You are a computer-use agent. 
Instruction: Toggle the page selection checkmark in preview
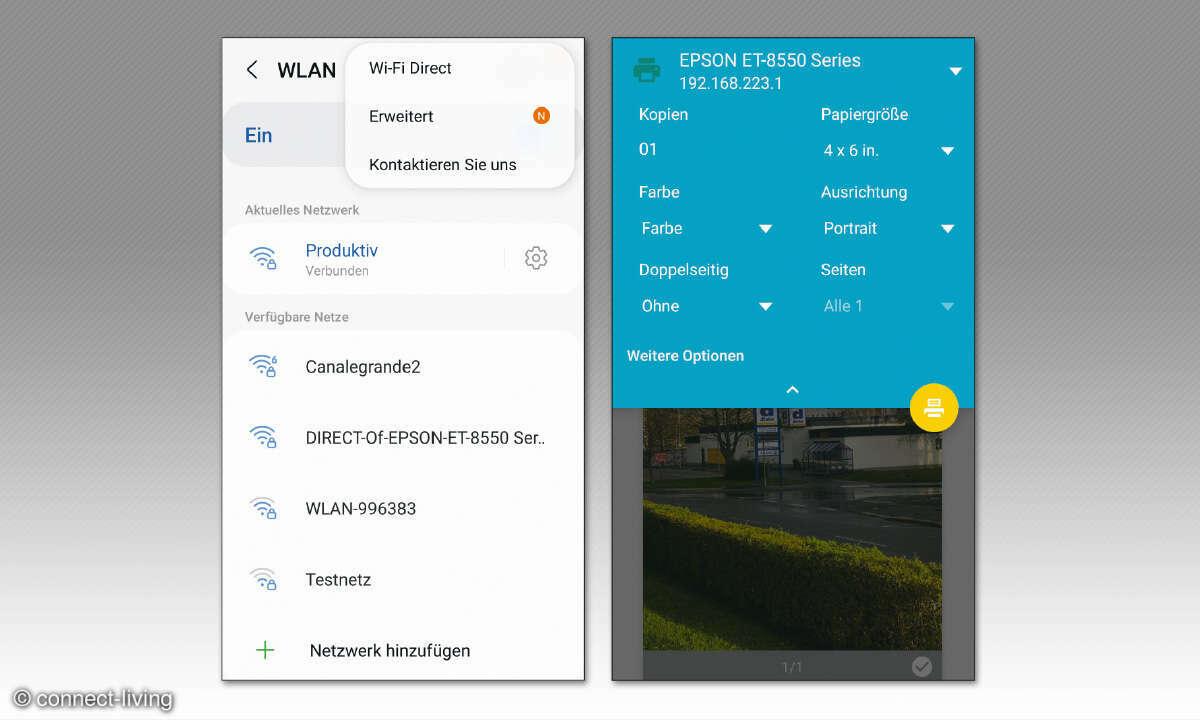[x=922, y=666]
